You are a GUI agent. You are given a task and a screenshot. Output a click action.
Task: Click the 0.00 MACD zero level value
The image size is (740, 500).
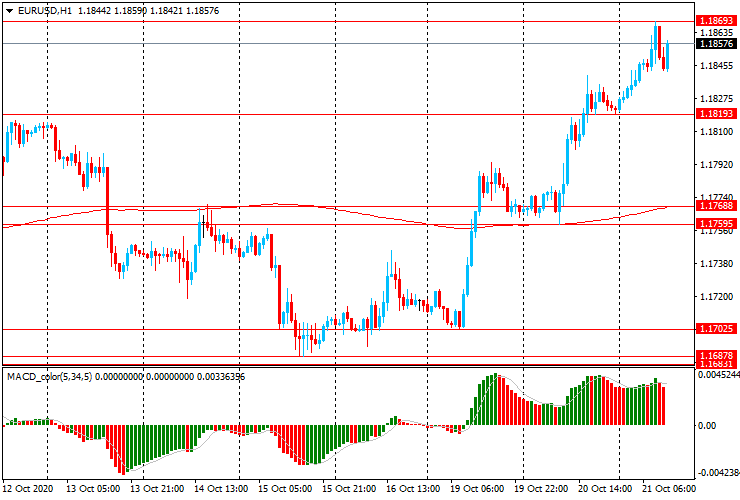706,426
